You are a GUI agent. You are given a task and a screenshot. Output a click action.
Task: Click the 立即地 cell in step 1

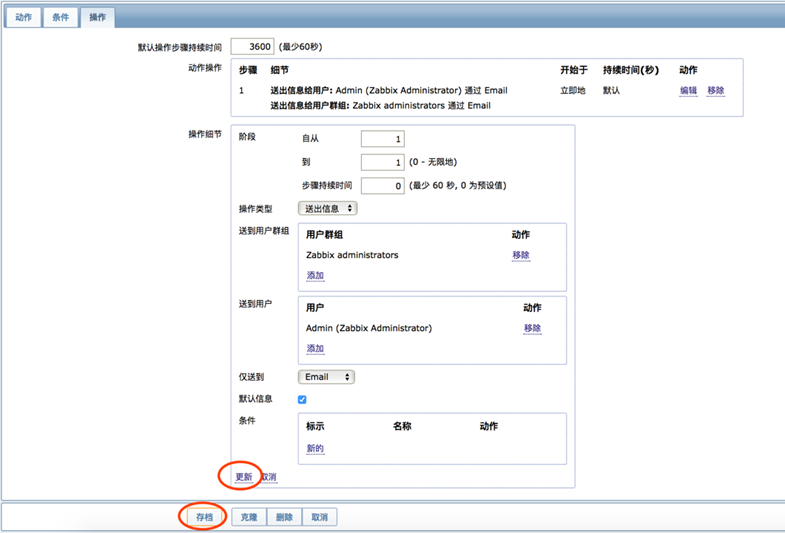573,91
